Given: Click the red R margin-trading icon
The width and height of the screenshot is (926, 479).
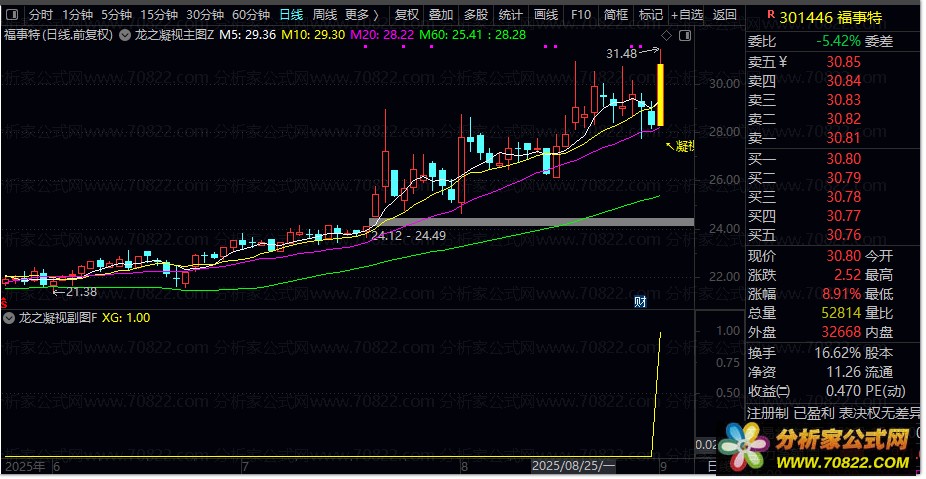Looking at the screenshot, I should [x=769, y=14].
